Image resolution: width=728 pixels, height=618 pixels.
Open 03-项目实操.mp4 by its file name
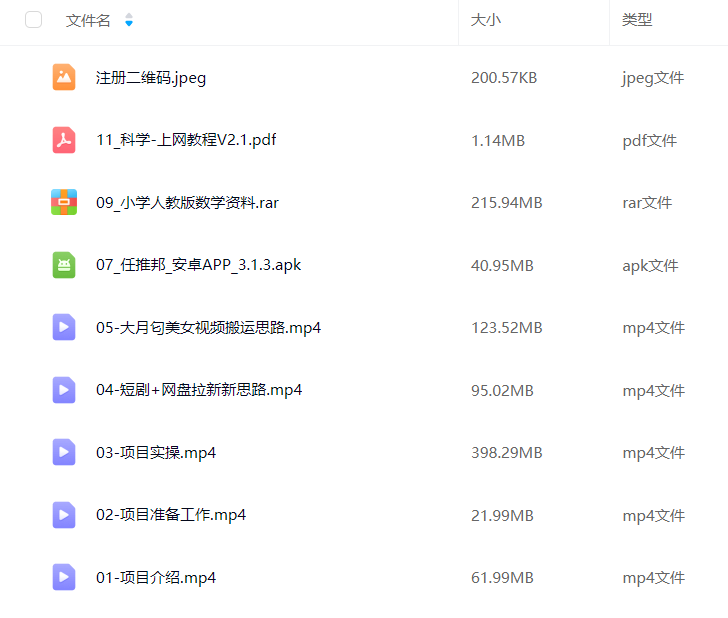[156, 453]
